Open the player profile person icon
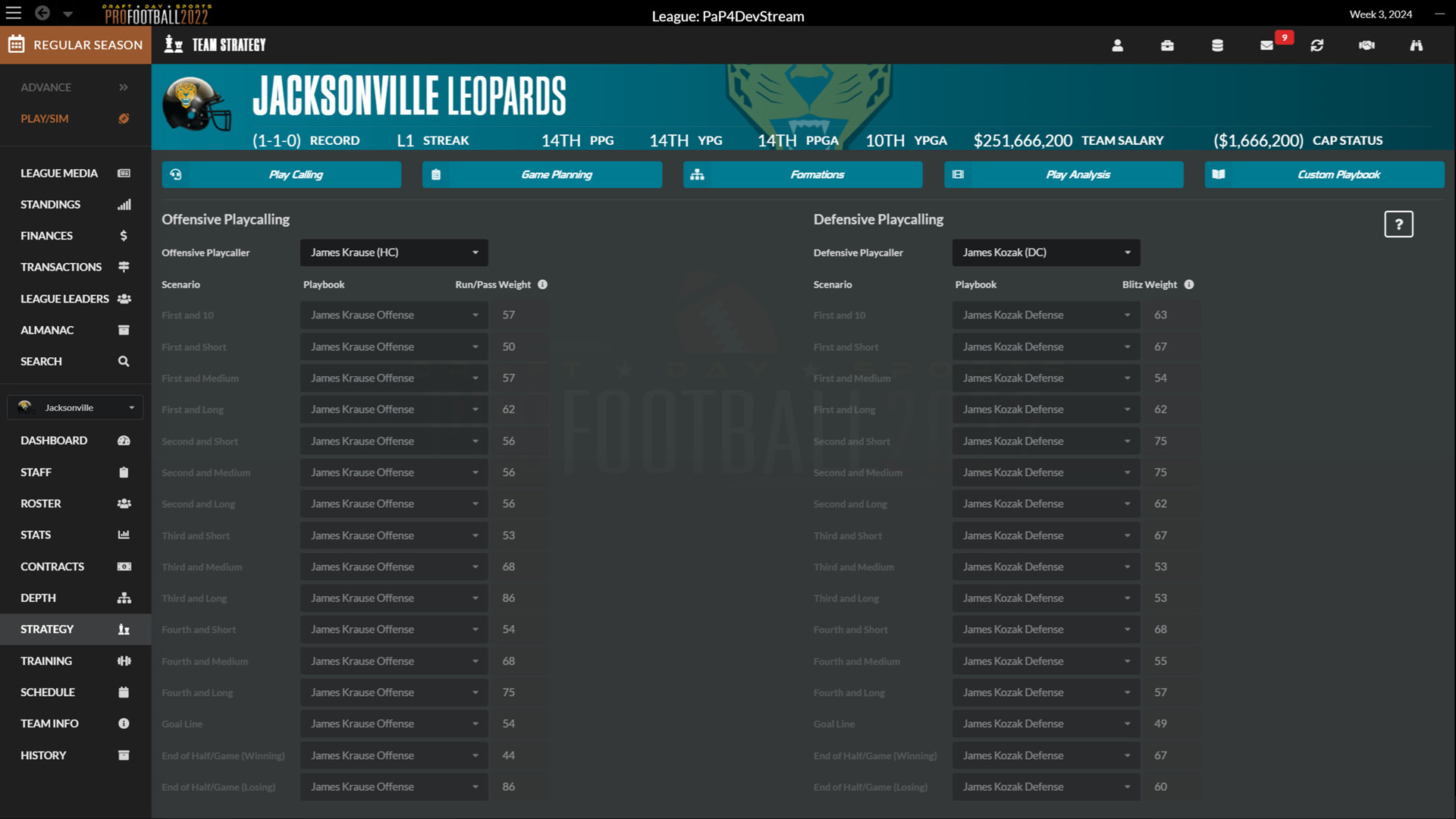Viewport: 1456px width, 819px height. pyautogui.click(x=1117, y=45)
